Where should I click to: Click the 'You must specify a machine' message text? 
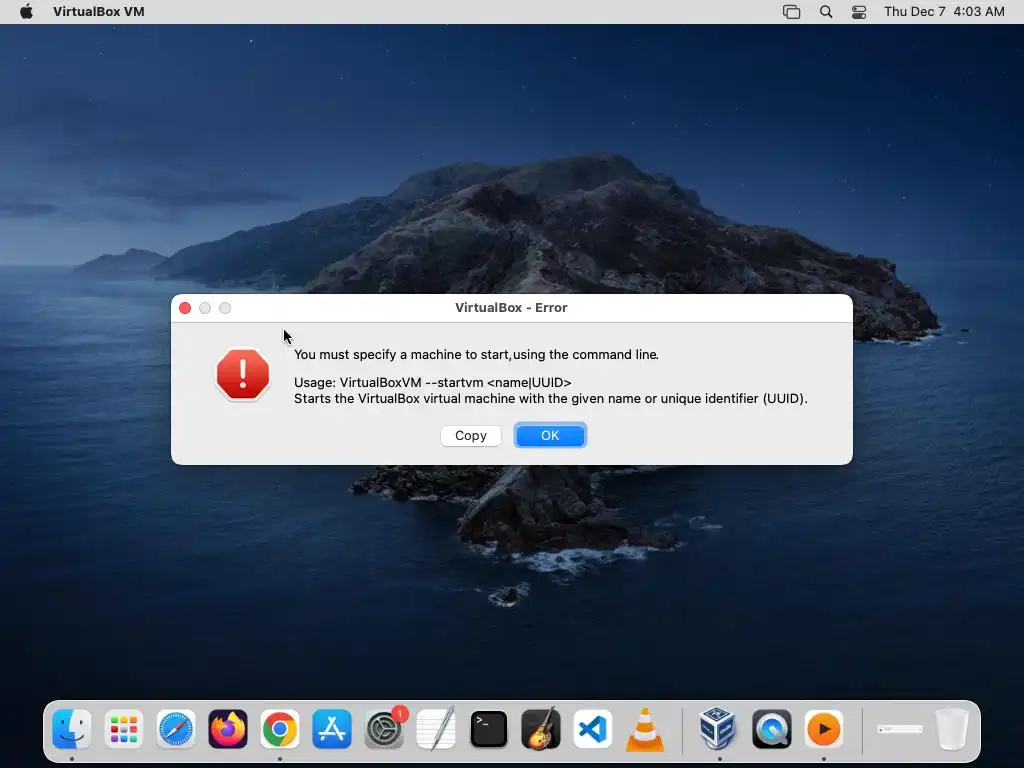click(476, 355)
